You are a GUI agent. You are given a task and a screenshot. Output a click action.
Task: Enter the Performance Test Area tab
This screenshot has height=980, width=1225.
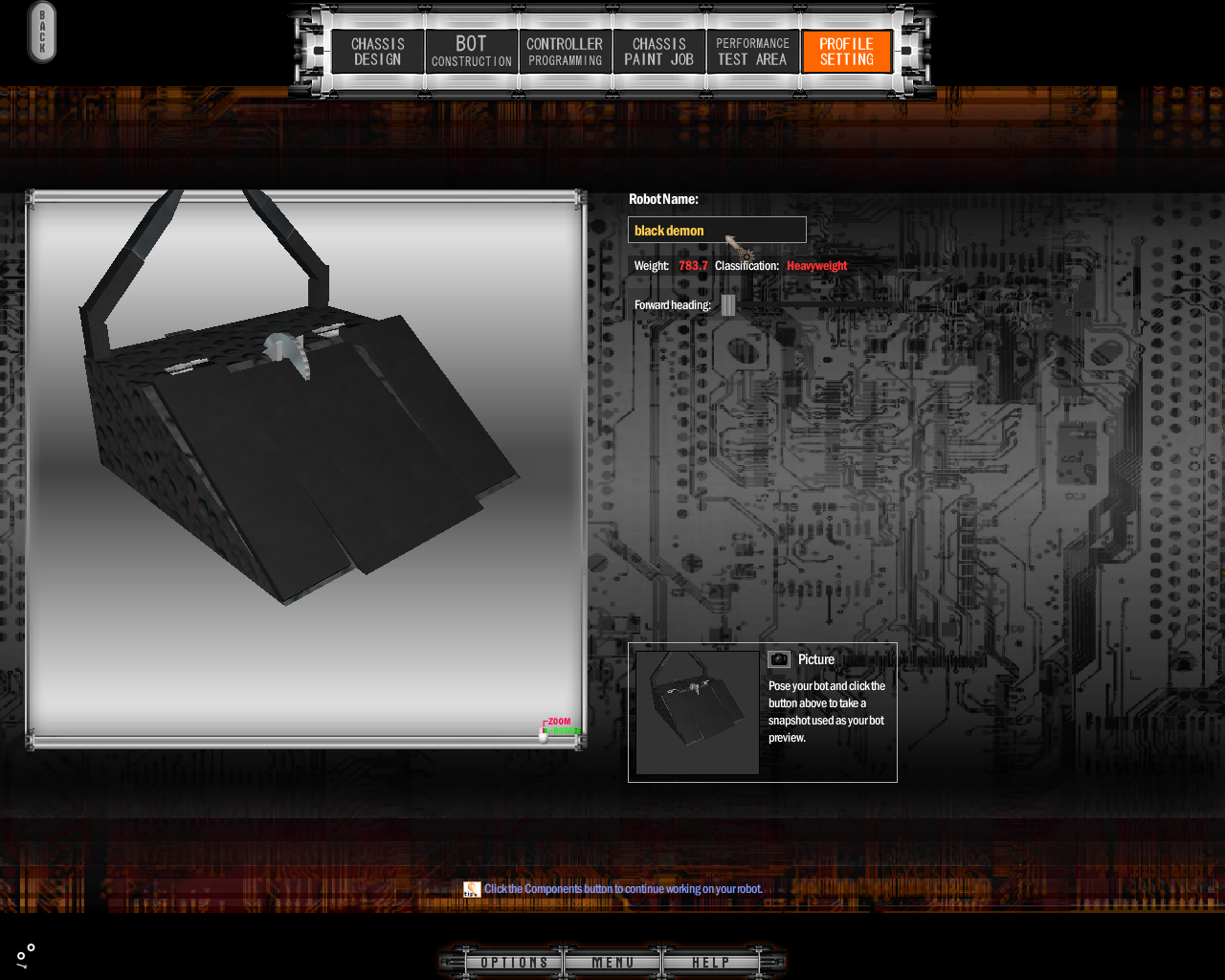[x=752, y=52]
